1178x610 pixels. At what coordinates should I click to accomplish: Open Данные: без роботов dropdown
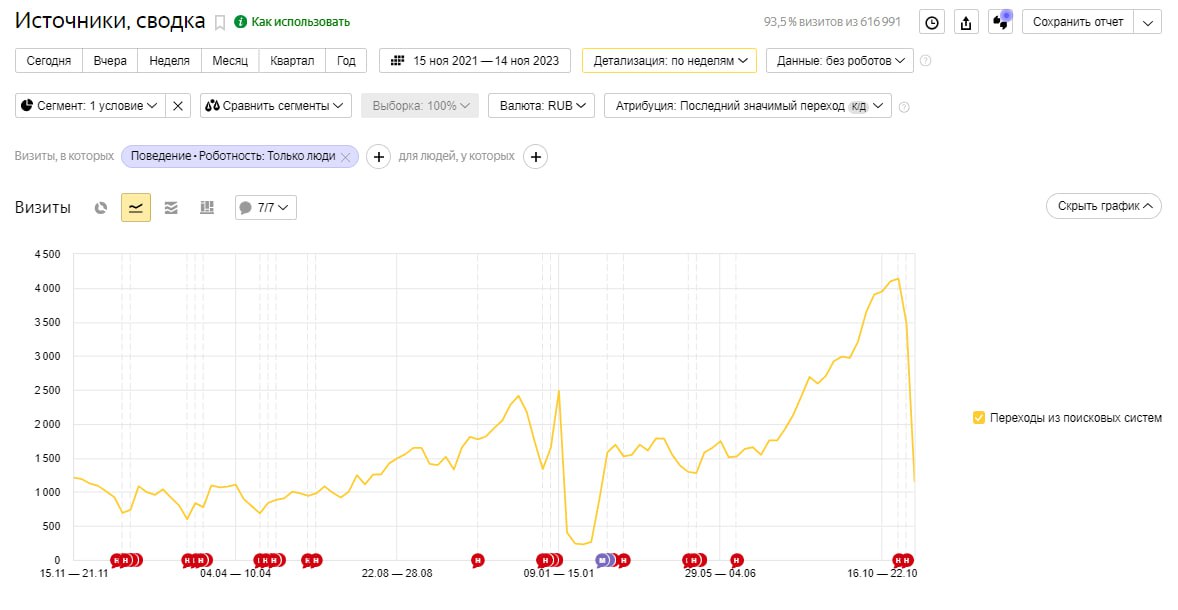[840, 61]
